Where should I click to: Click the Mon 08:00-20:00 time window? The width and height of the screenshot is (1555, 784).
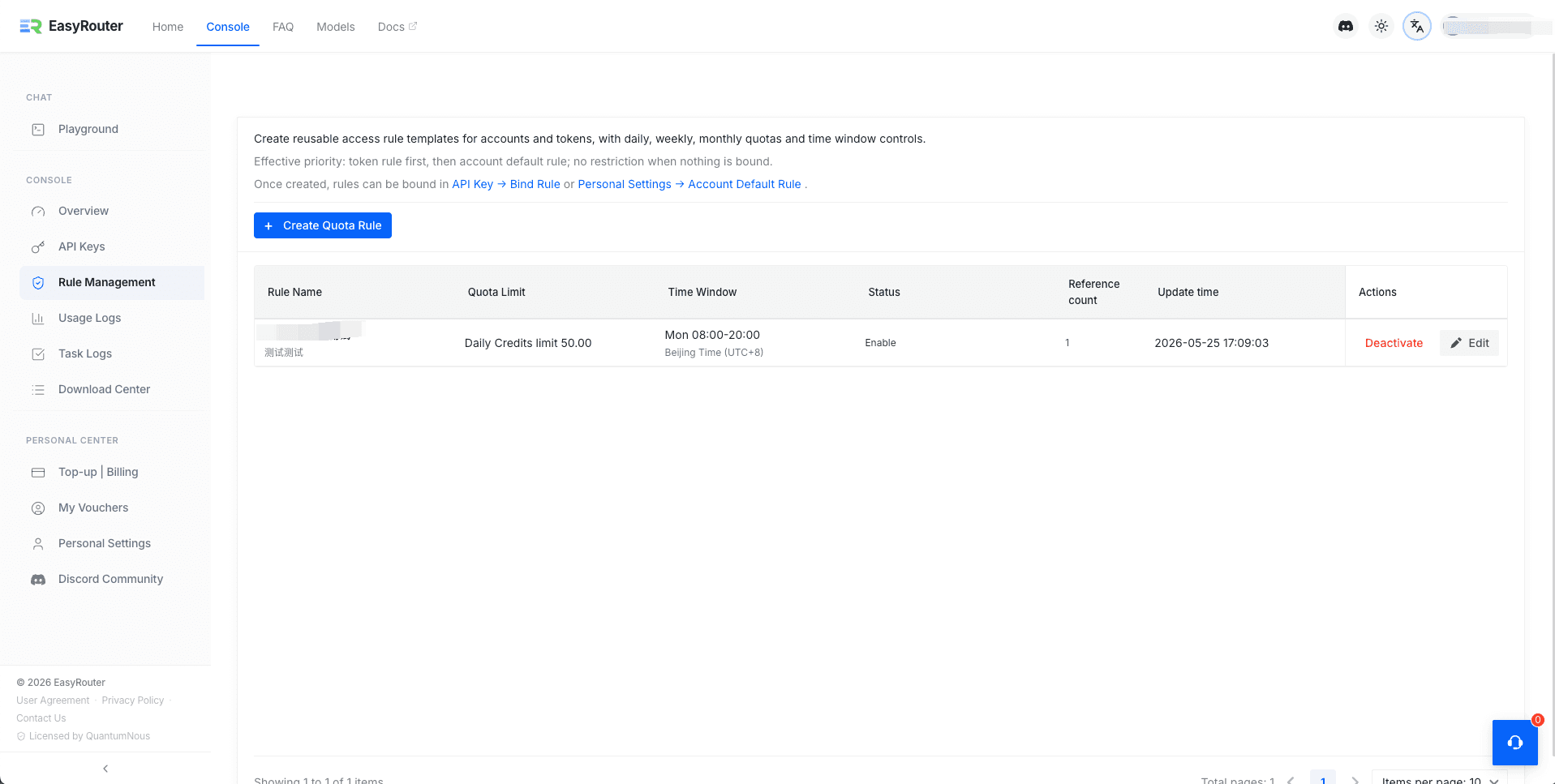pyautogui.click(x=712, y=335)
